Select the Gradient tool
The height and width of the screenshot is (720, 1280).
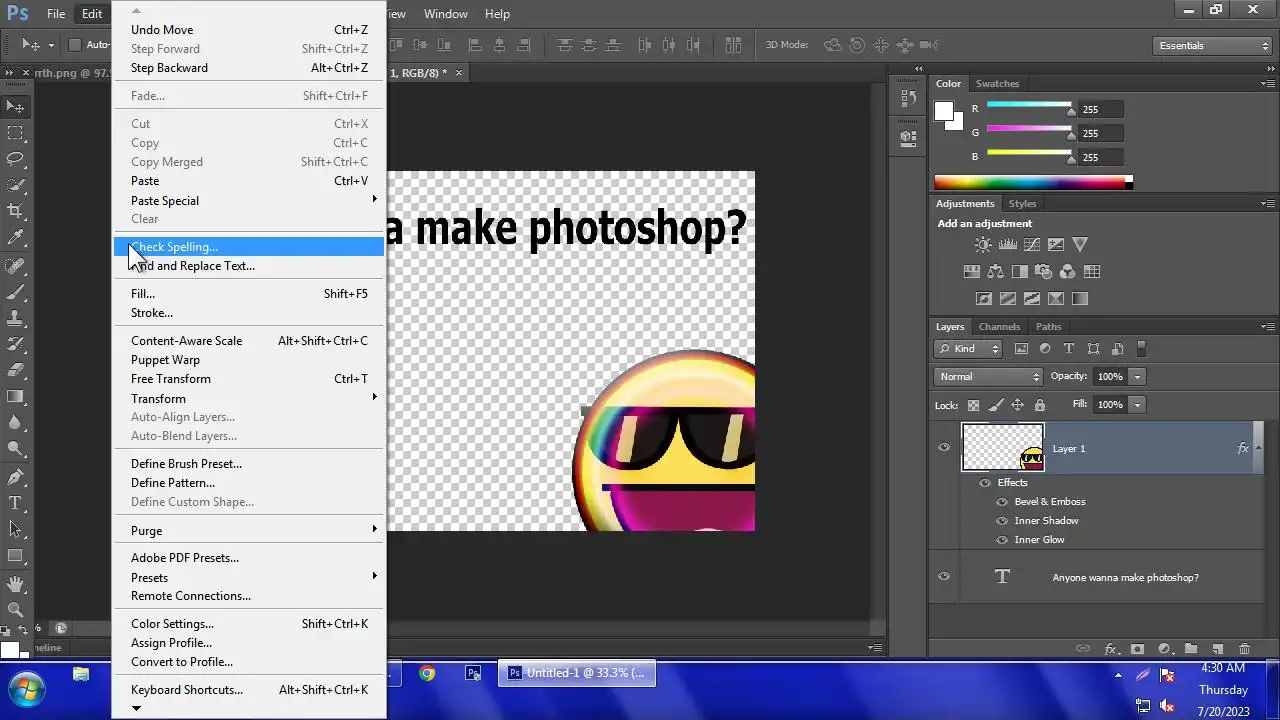(15, 396)
